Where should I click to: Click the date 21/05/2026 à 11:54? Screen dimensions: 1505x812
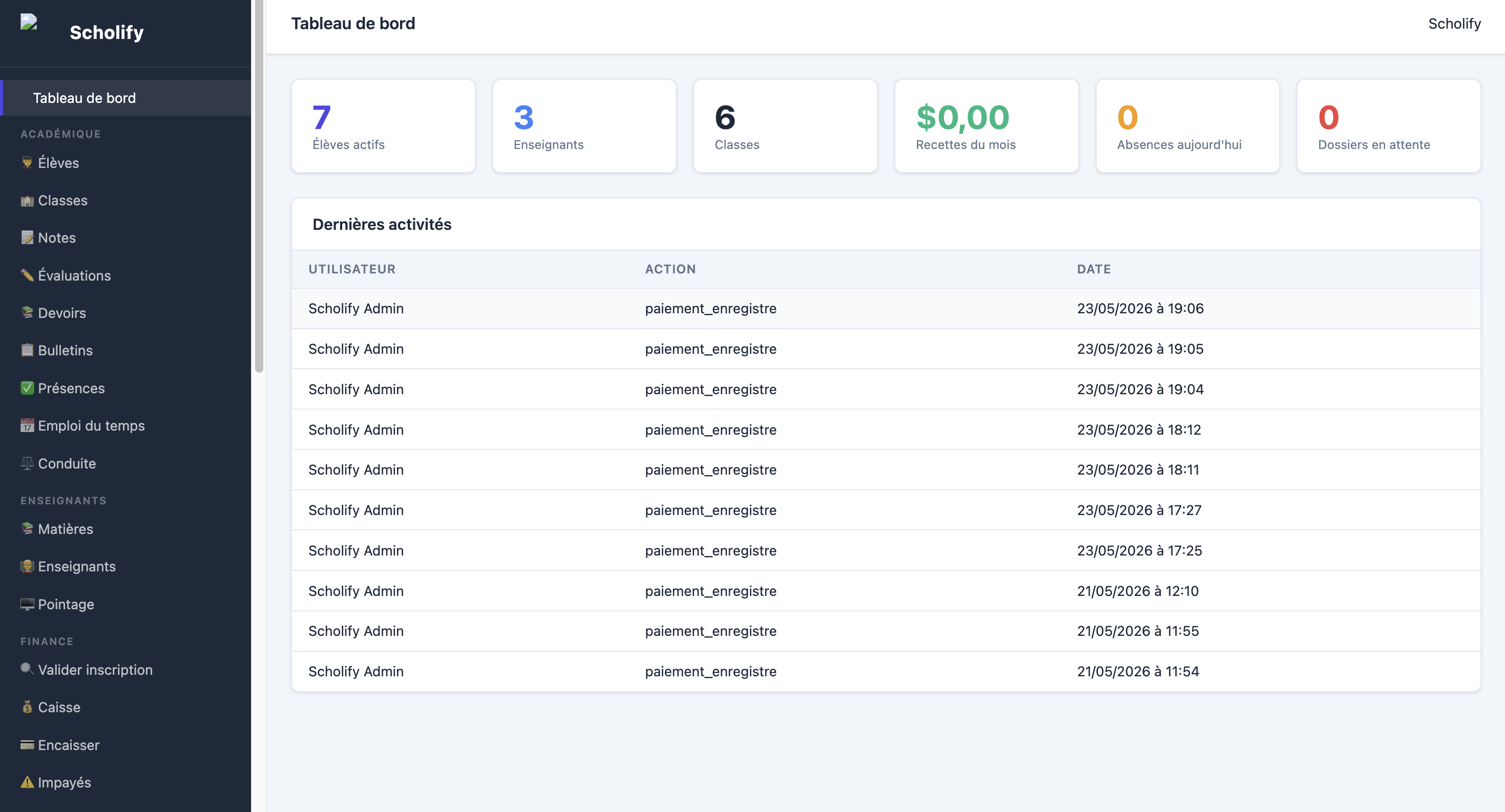tap(1138, 671)
